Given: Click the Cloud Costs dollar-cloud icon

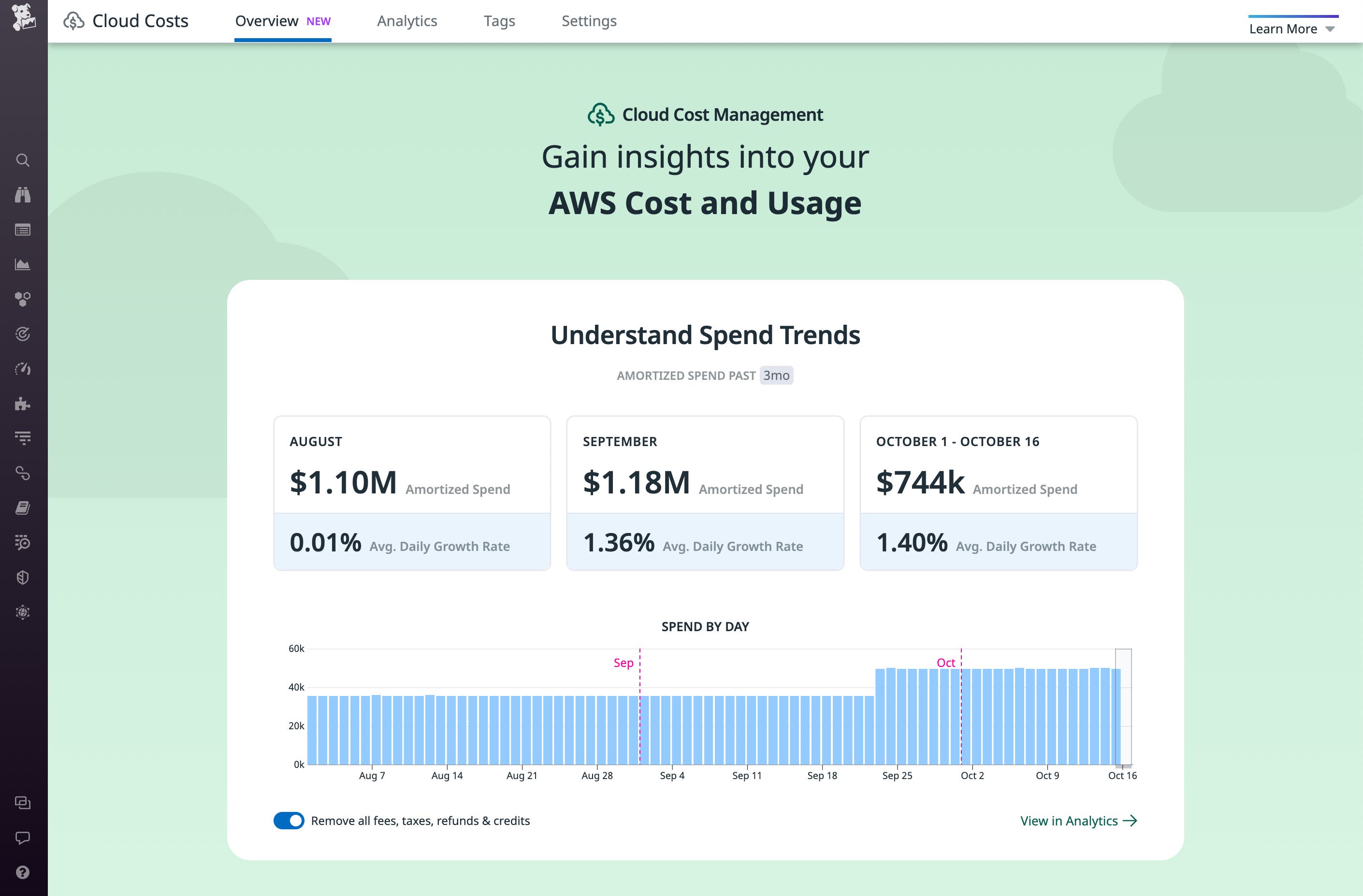Looking at the screenshot, I should [x=74, y=21].
